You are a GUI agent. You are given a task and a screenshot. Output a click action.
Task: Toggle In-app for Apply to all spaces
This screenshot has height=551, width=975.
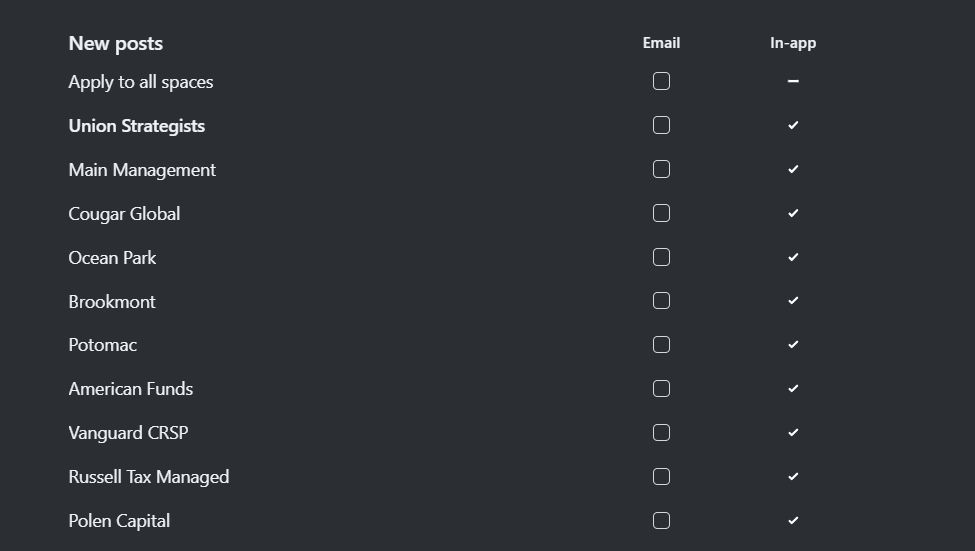click(793, 82)
